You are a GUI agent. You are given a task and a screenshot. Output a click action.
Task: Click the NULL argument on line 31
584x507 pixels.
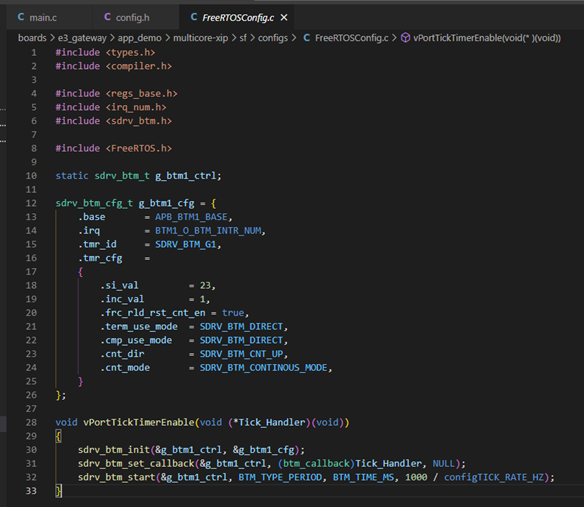(444, 464)
